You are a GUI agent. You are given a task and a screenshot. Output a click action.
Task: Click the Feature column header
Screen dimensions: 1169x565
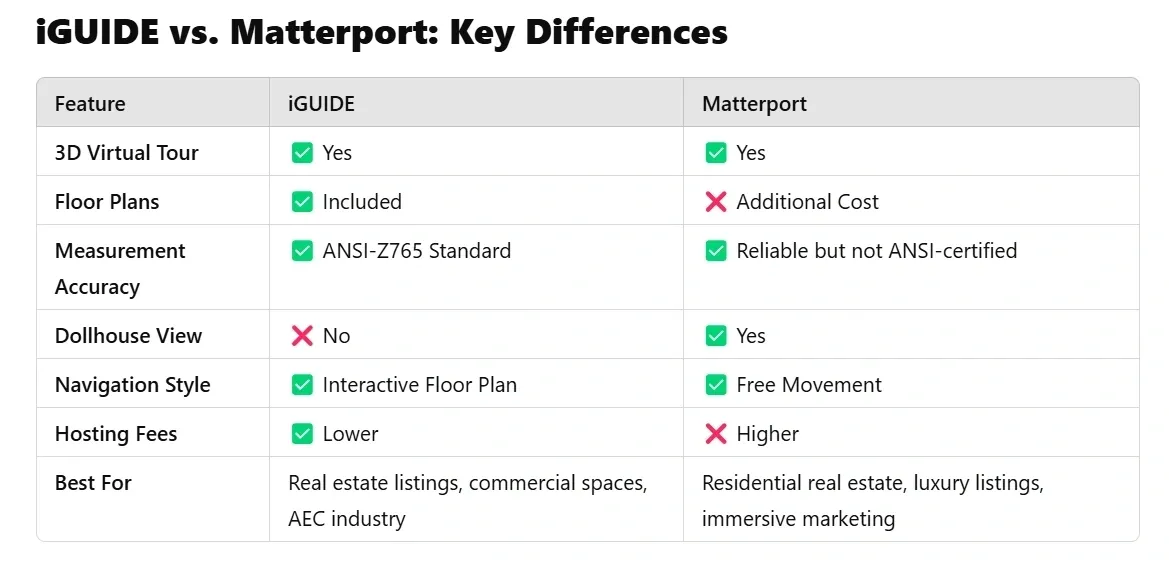pyautogui.click(x=90, y=104)
